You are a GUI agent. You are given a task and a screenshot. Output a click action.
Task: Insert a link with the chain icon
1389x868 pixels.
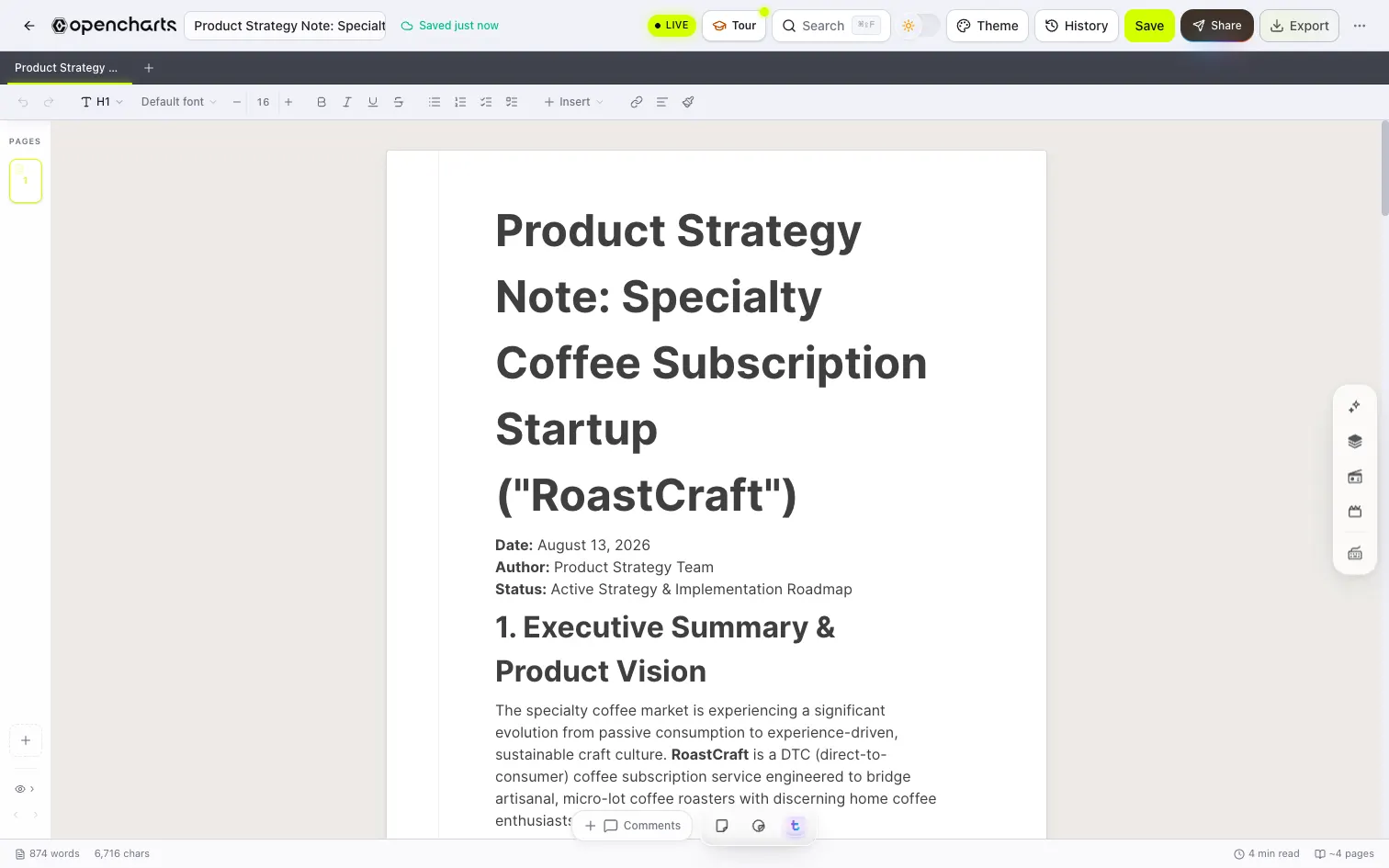click(637, 102)
